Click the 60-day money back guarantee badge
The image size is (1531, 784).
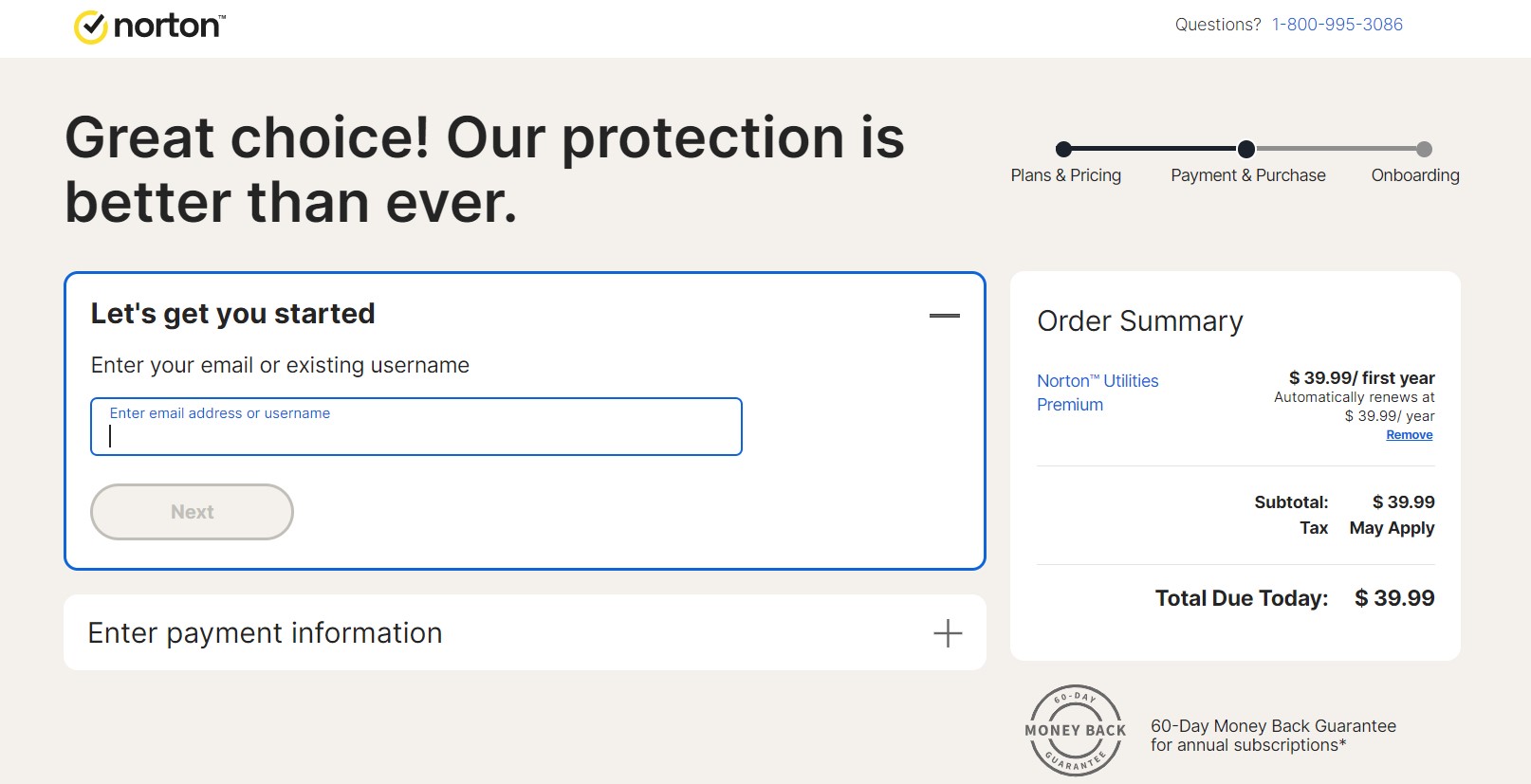tap(1076, 730)
